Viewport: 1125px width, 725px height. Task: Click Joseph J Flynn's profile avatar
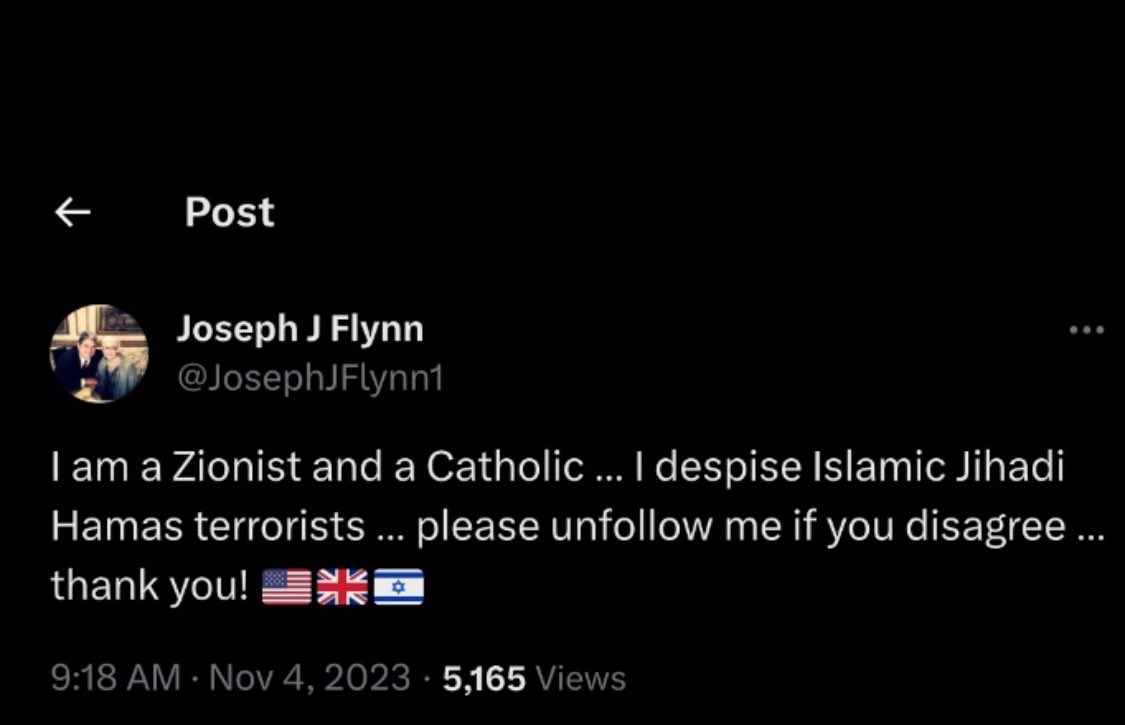point(99,354)
